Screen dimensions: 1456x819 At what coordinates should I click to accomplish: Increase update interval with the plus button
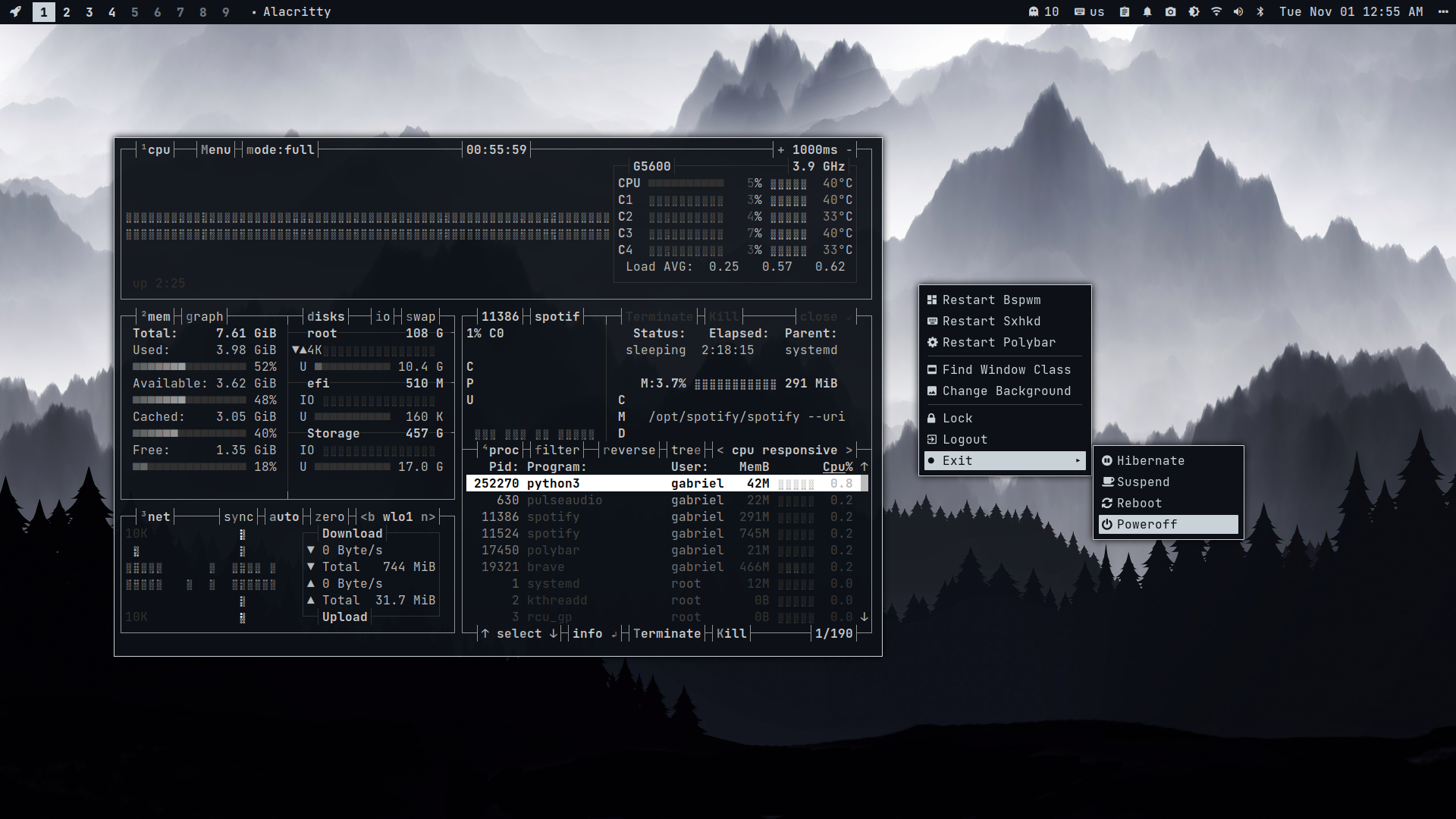coord(780,149)
